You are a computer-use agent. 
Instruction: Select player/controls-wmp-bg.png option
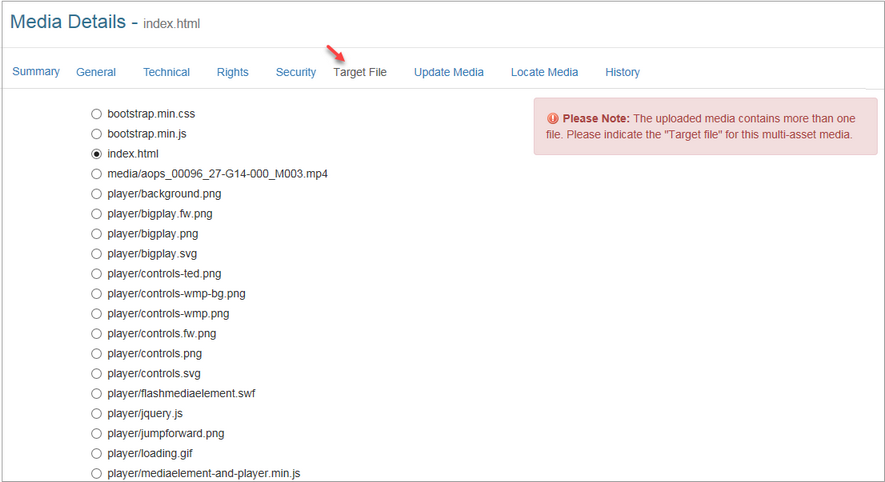[x=97, y=294]
